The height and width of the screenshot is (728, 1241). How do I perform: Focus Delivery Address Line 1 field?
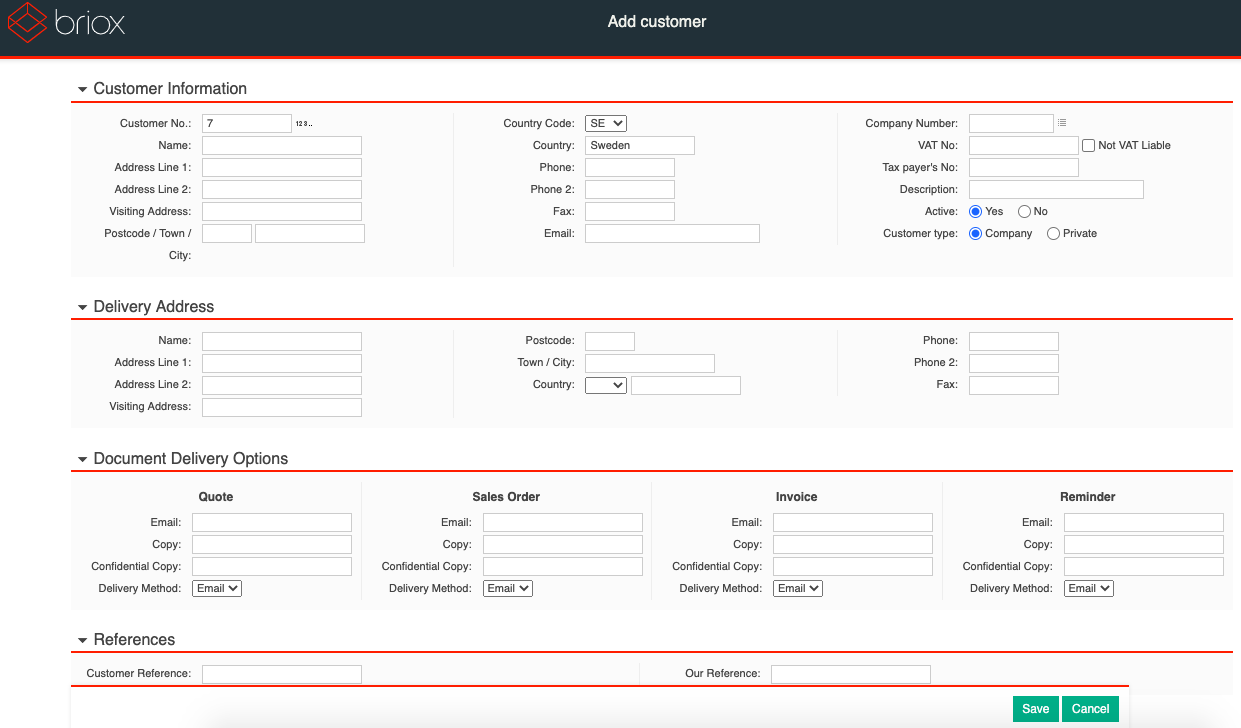point(282,363)
